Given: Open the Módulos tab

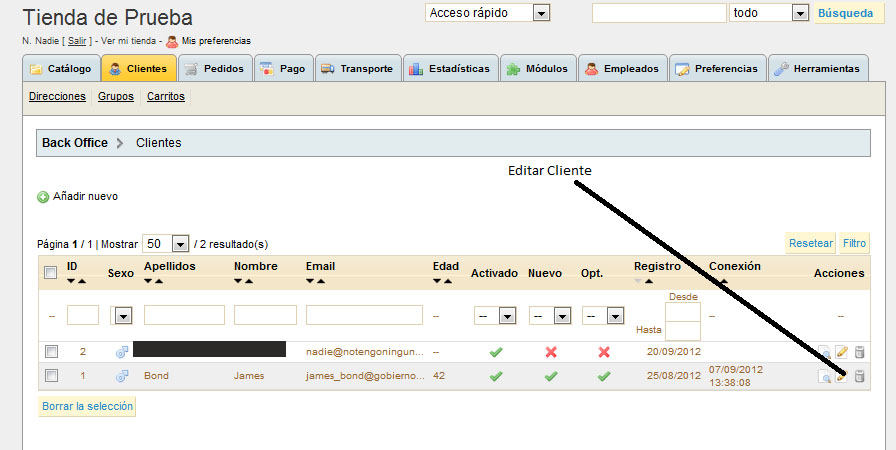Looking at the screenshot, I should click(538, 69).
